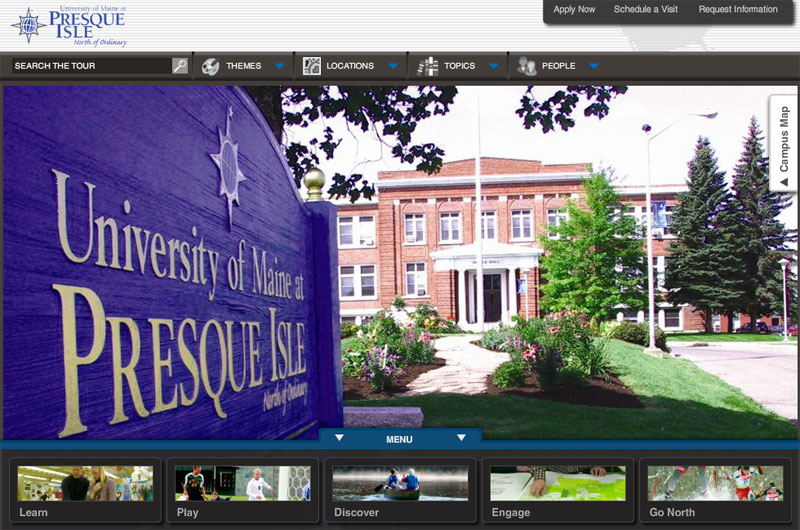Expand the Locations dropdown arrow
Image resolution: width=800 pixels, height=530 pixels.
[393, 67]
